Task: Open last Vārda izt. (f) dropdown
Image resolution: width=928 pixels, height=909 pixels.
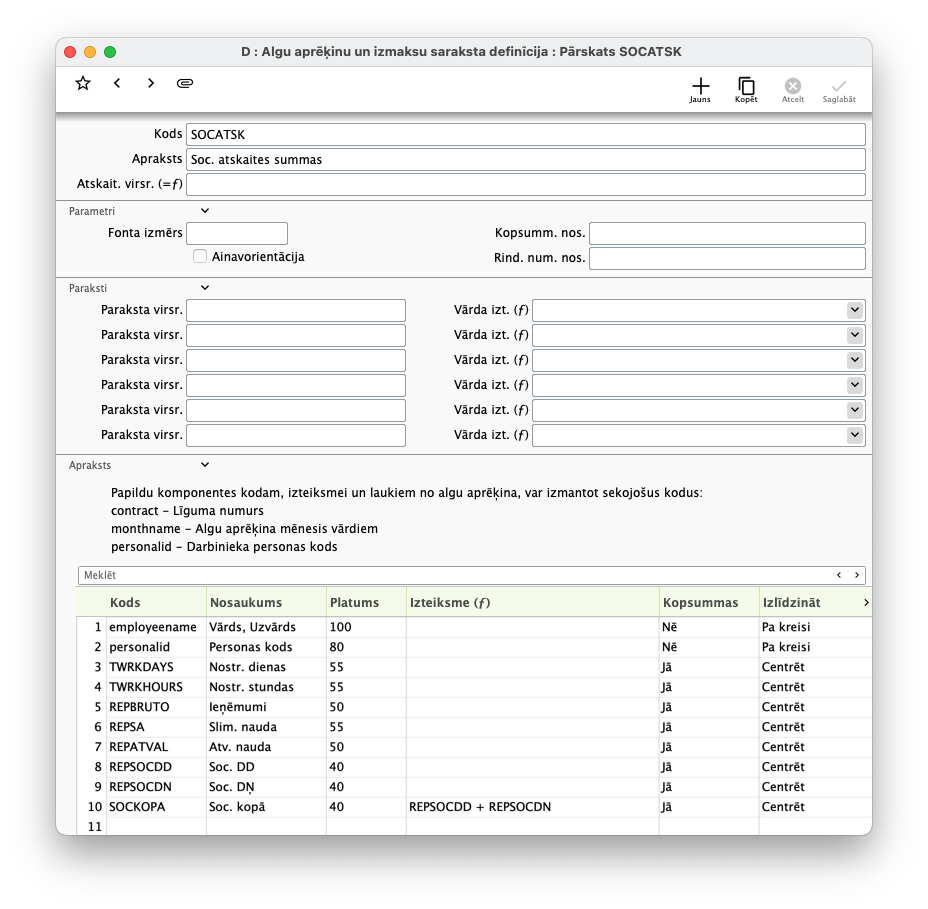Action: 855,435
